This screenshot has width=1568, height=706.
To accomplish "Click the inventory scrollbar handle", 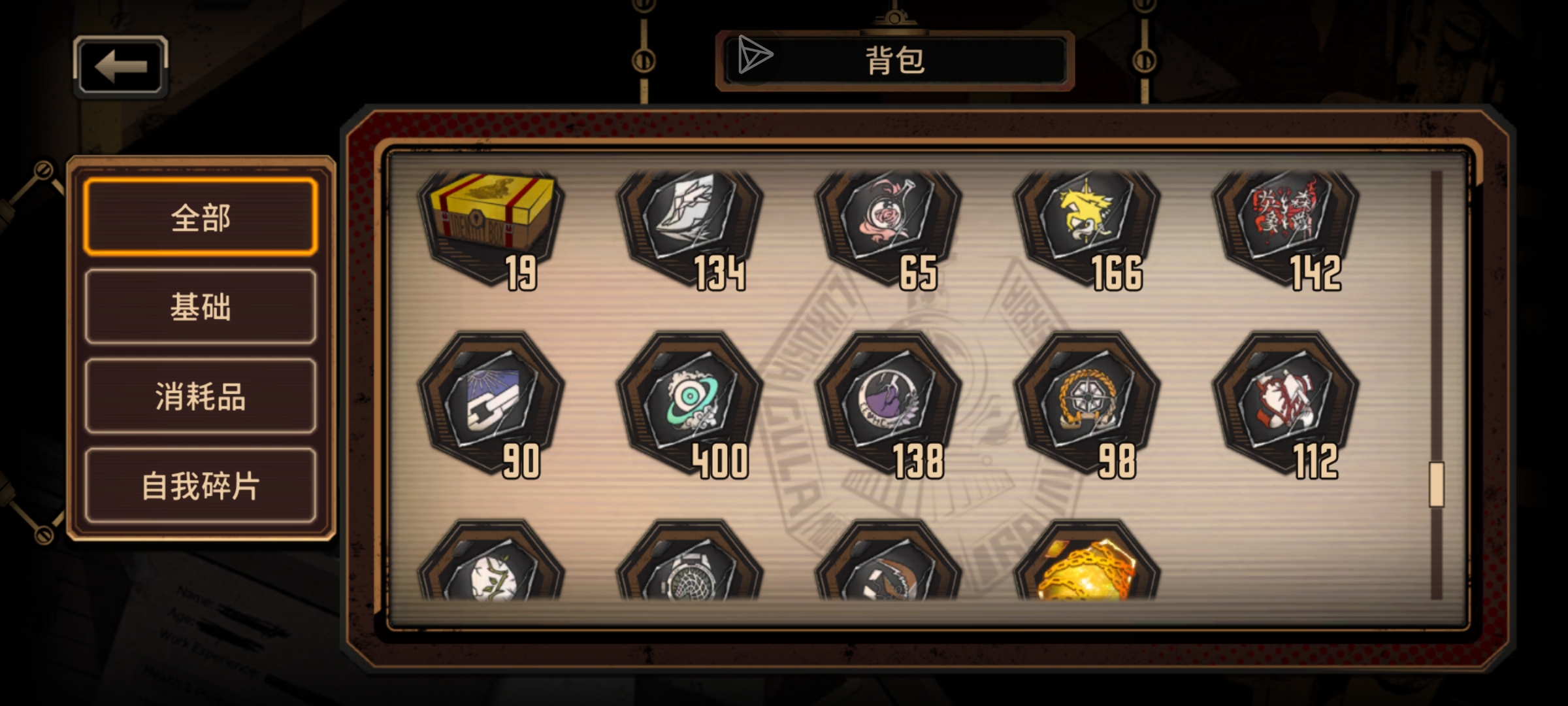I will pos(1436,484).
